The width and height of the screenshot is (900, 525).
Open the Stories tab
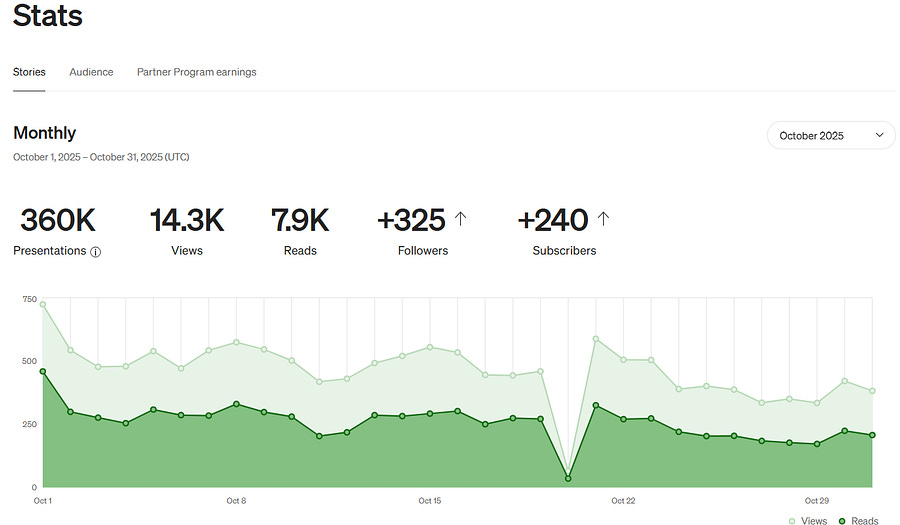click(x=29, y=72)
